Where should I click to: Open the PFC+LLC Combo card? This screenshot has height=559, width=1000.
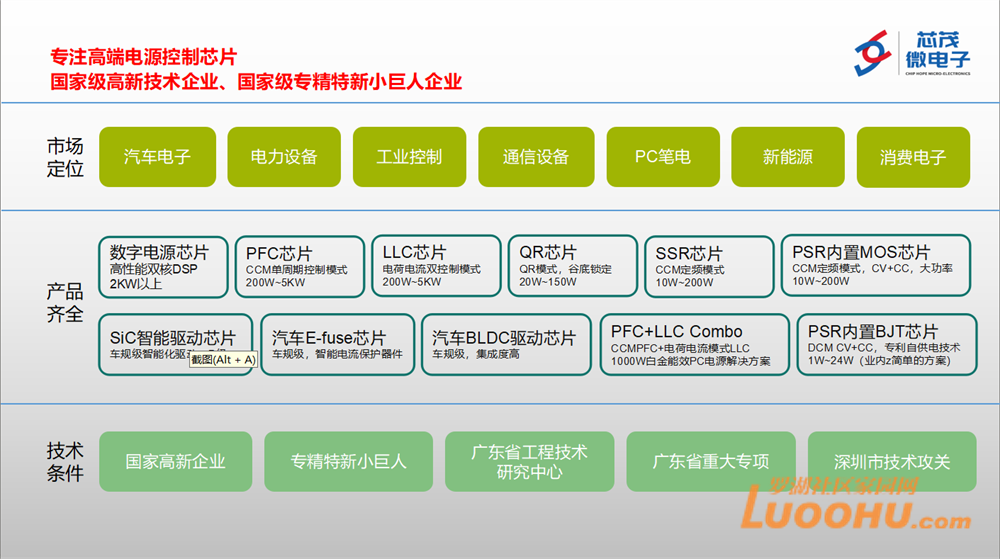point(693,345)
